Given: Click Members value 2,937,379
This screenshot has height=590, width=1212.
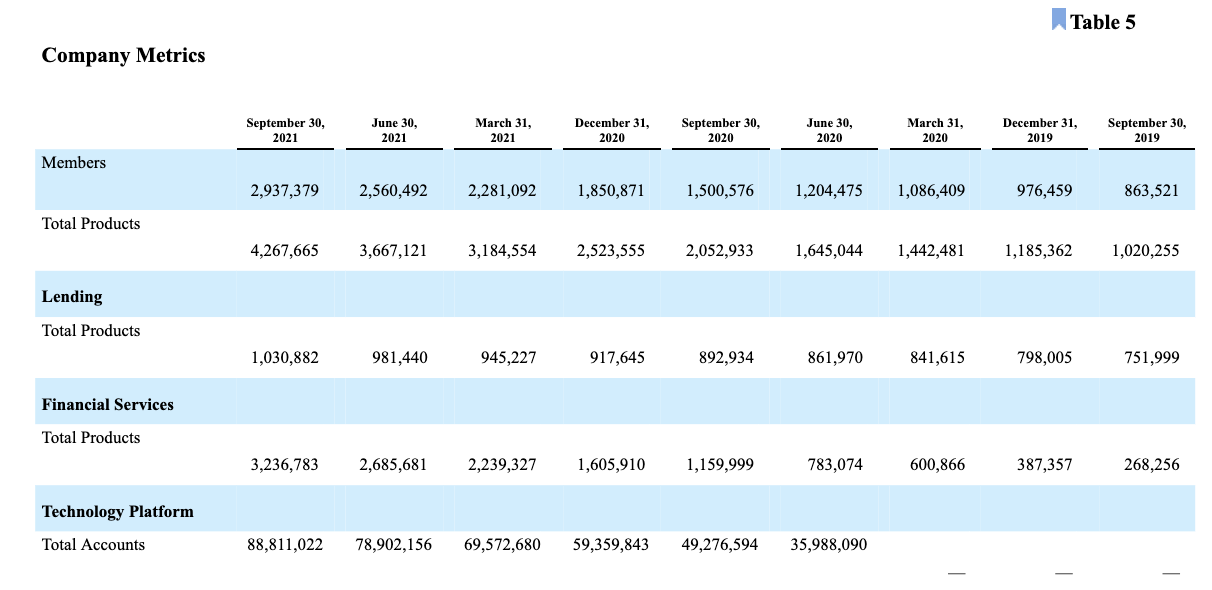Looking at the screenshot, I should coord(285,191).
